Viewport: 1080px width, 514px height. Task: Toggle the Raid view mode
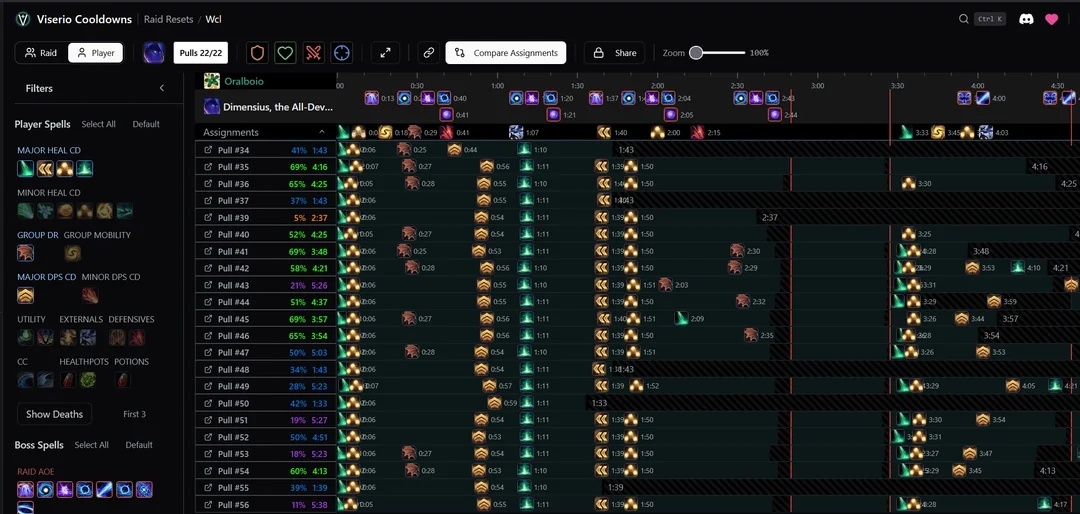point(41,53)
